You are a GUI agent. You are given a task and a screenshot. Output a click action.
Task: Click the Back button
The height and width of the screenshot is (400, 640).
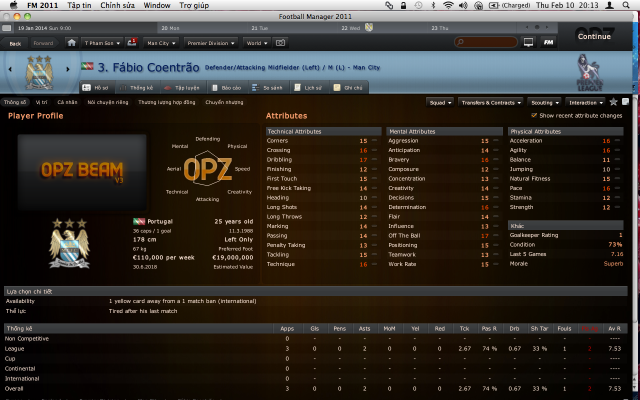click(15, 43)
